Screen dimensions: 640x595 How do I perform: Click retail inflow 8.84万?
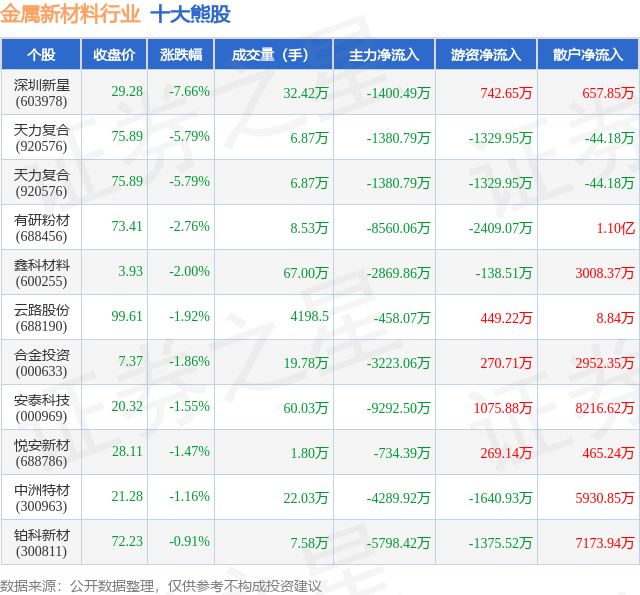(615, 318)
